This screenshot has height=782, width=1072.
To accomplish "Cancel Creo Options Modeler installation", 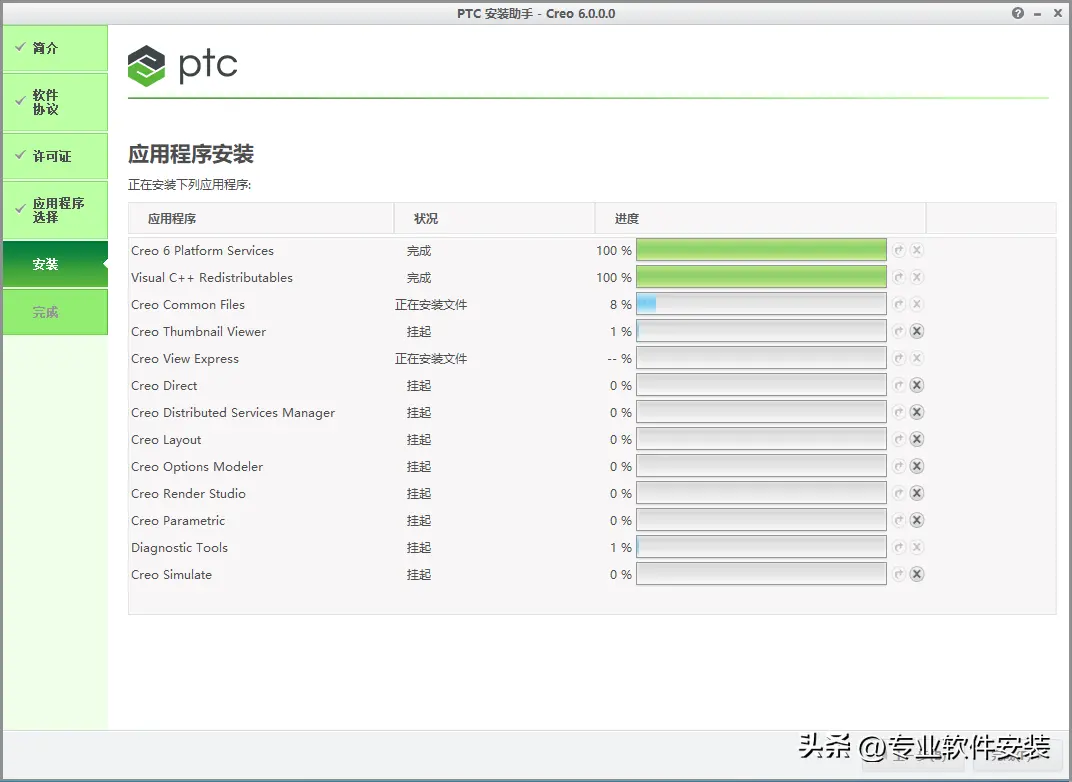I will pos(917,466).
